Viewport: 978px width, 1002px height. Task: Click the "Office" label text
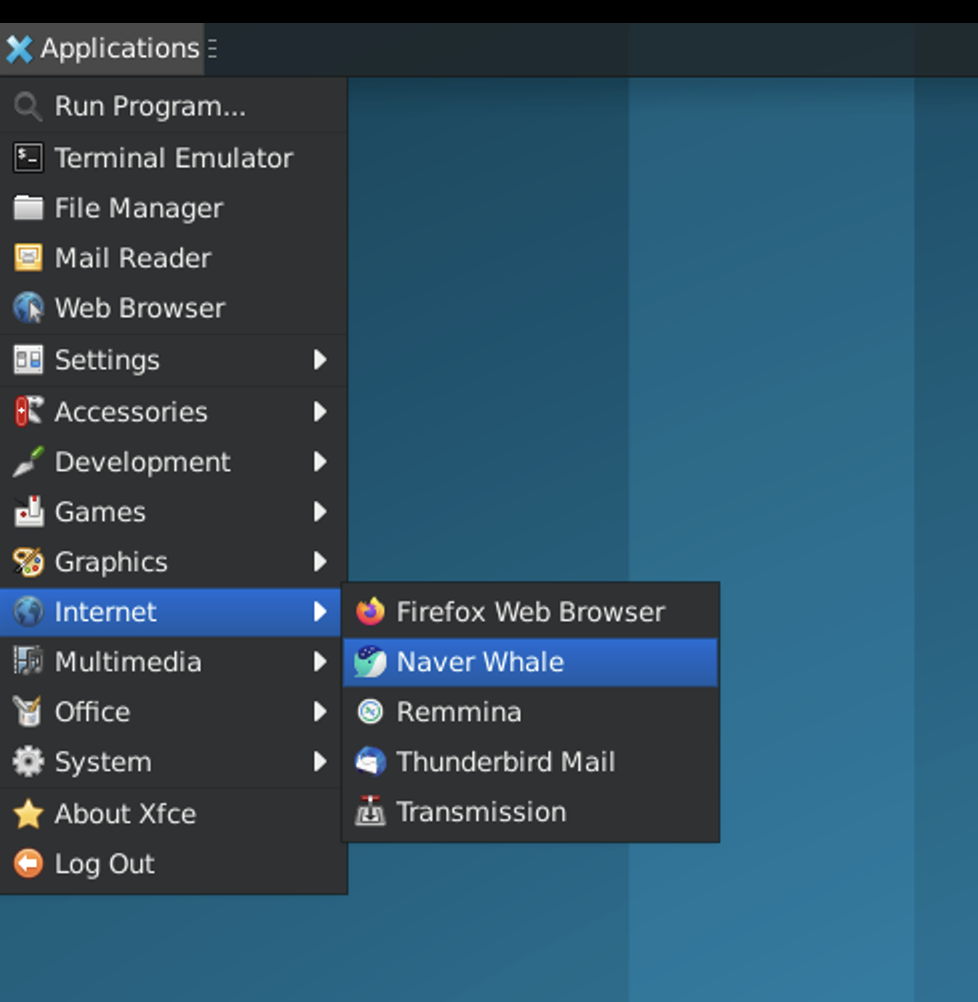[x=93, y=712]
